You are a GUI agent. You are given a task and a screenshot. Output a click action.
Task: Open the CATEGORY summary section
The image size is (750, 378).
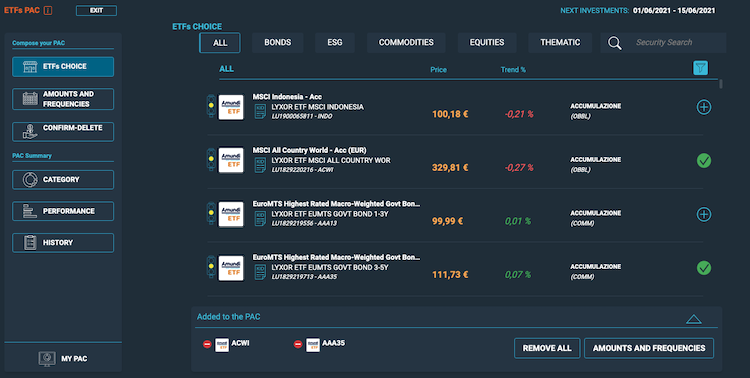click(x=63, y=179)
